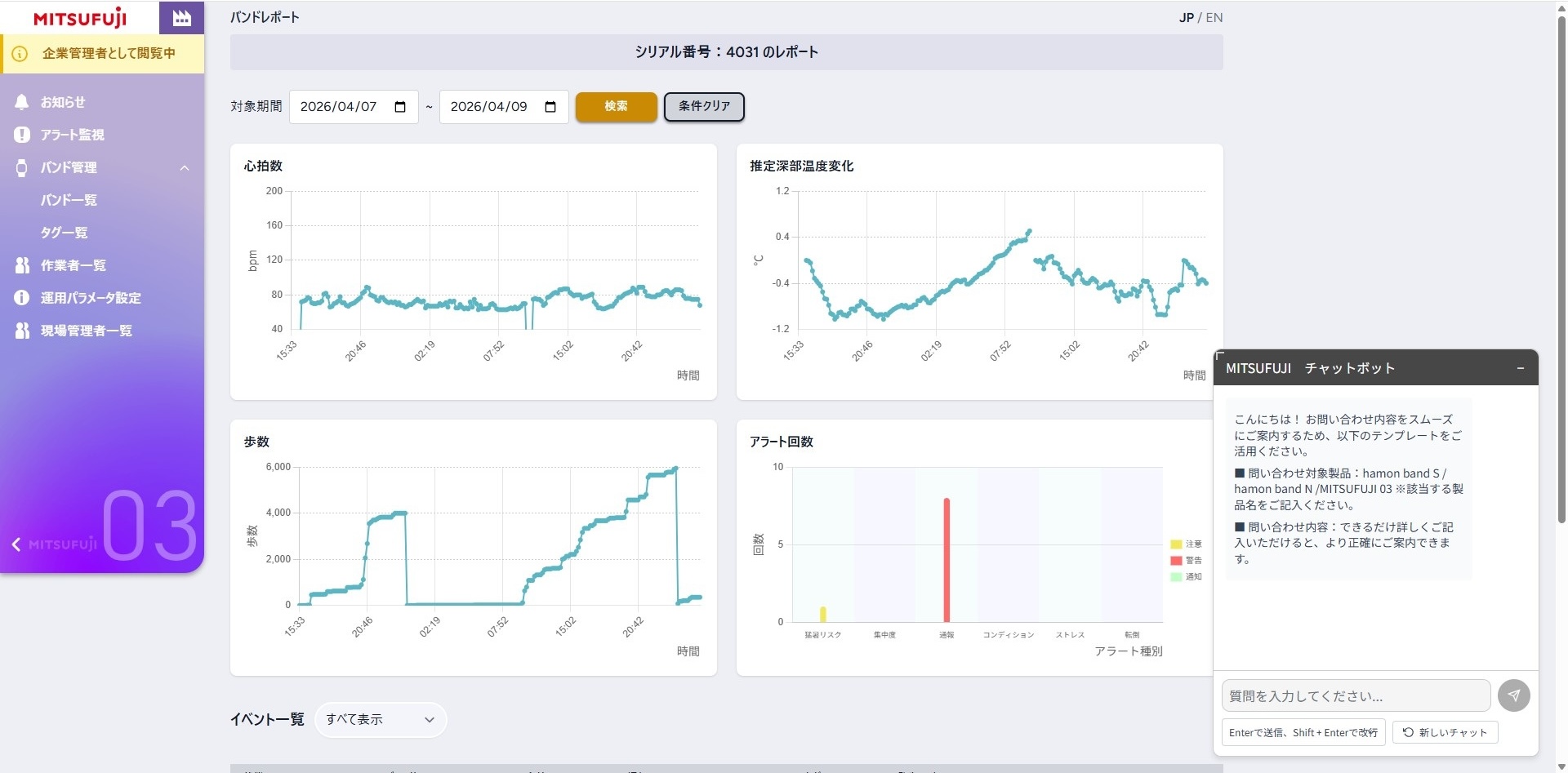This screenshot has width=1568, height=773.
Task: Click the 条件クリア button
Action: pos(704,106)
